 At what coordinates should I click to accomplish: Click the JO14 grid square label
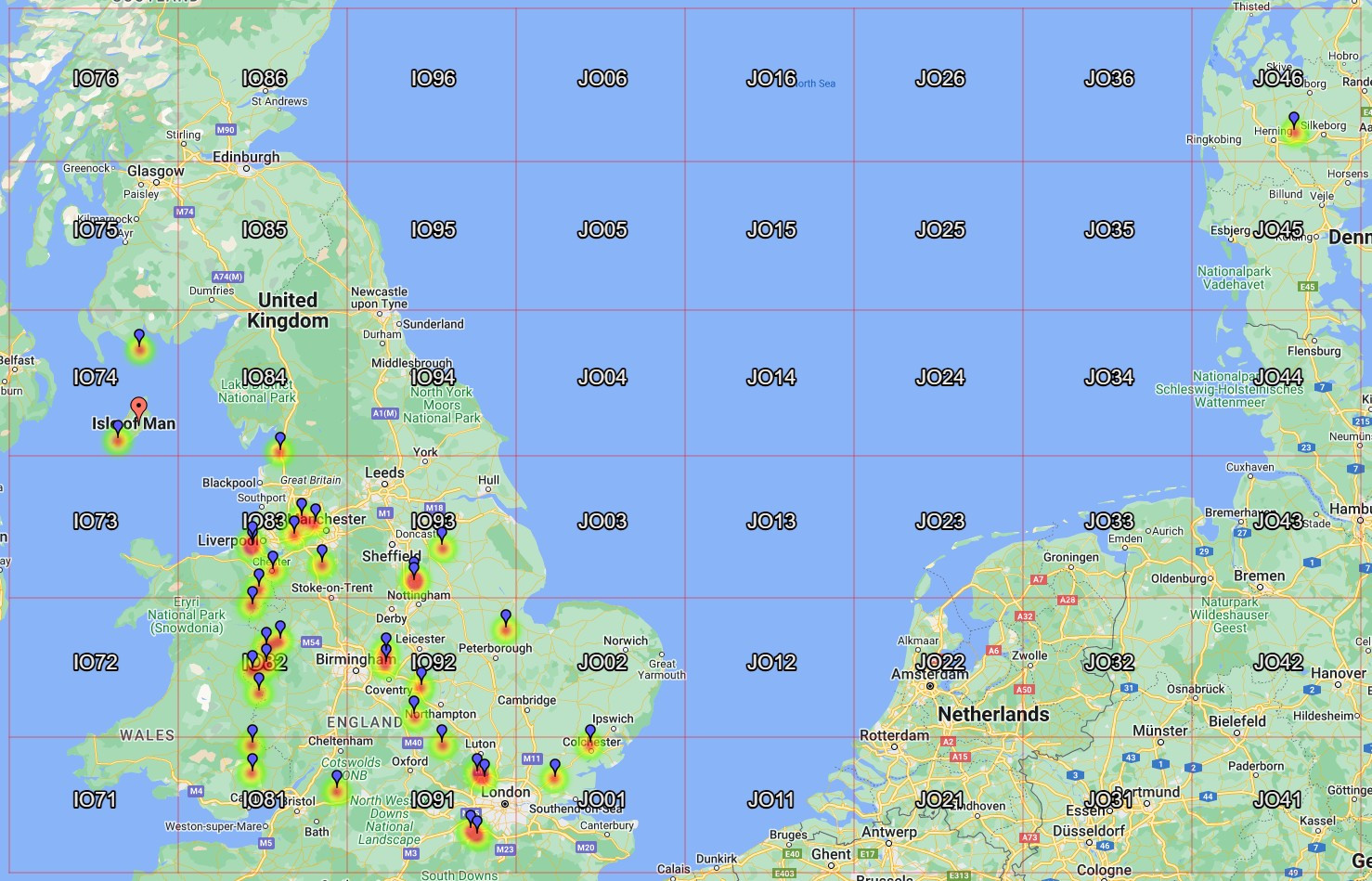[x=771, y=377]
